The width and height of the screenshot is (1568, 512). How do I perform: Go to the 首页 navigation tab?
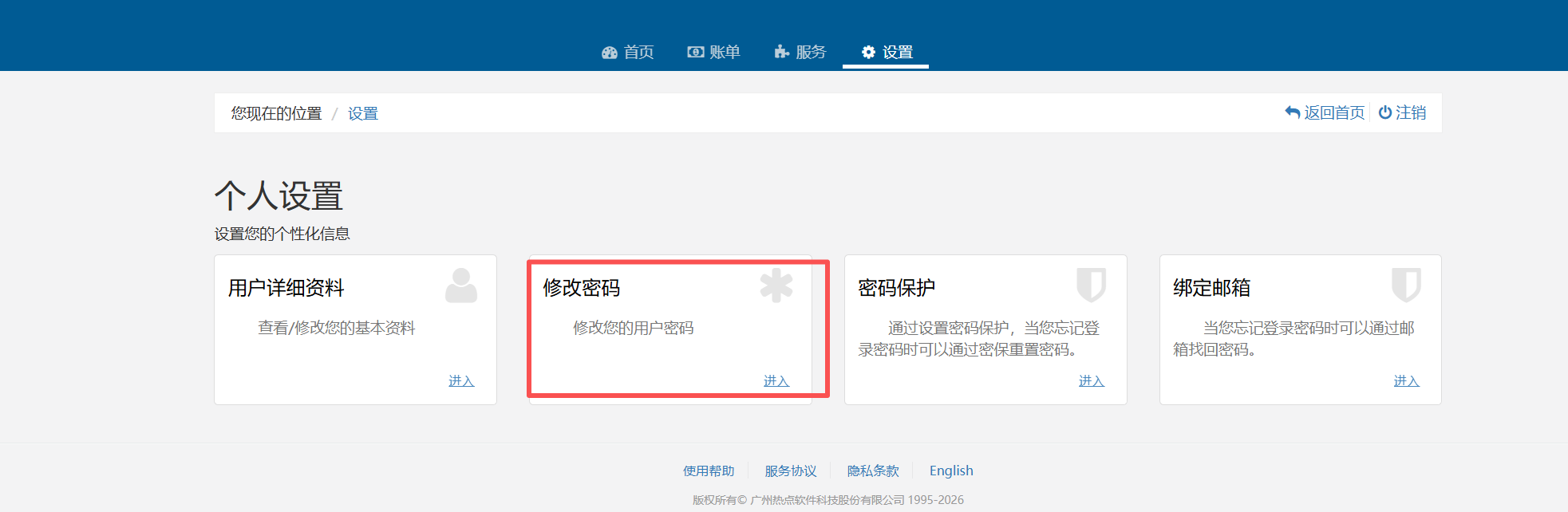(628, 53)
